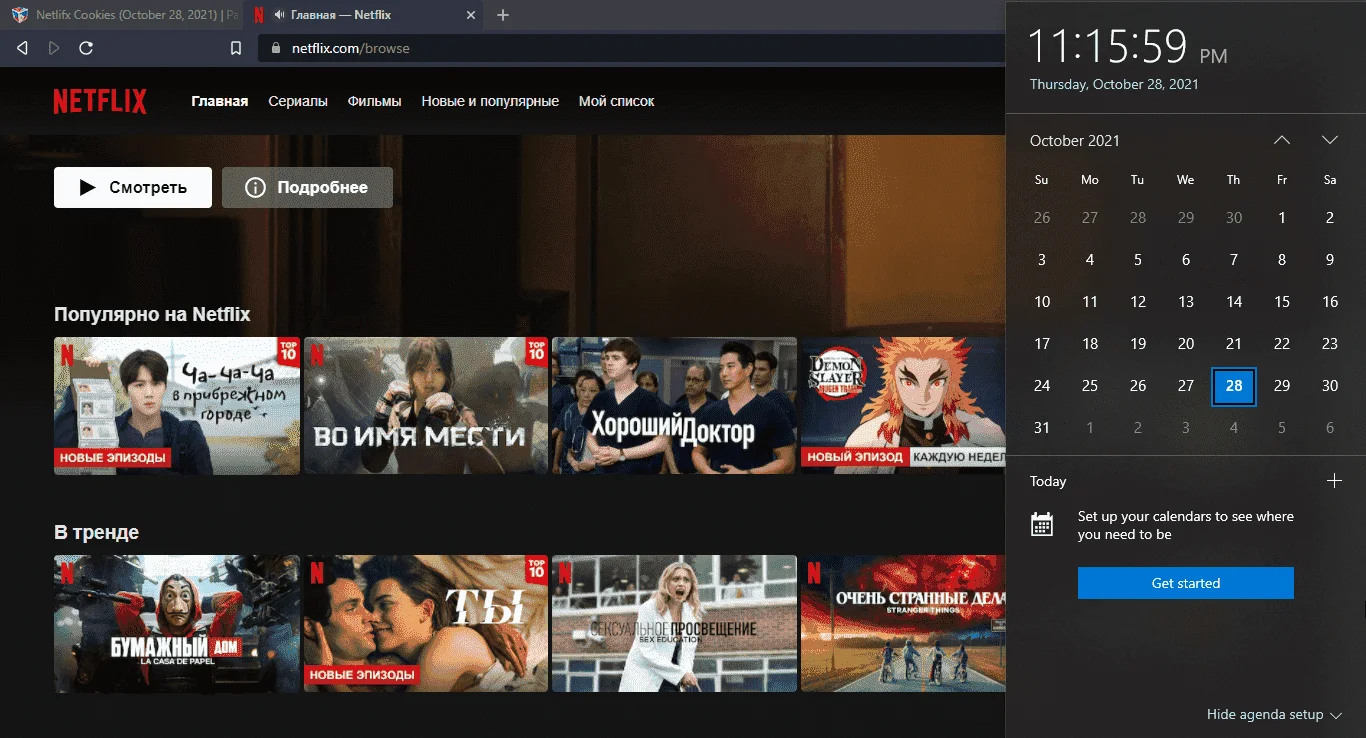The width and height of the screenshot is (1366, 738).
Task: Click the В тренде row title
Action: click(96, 532)
